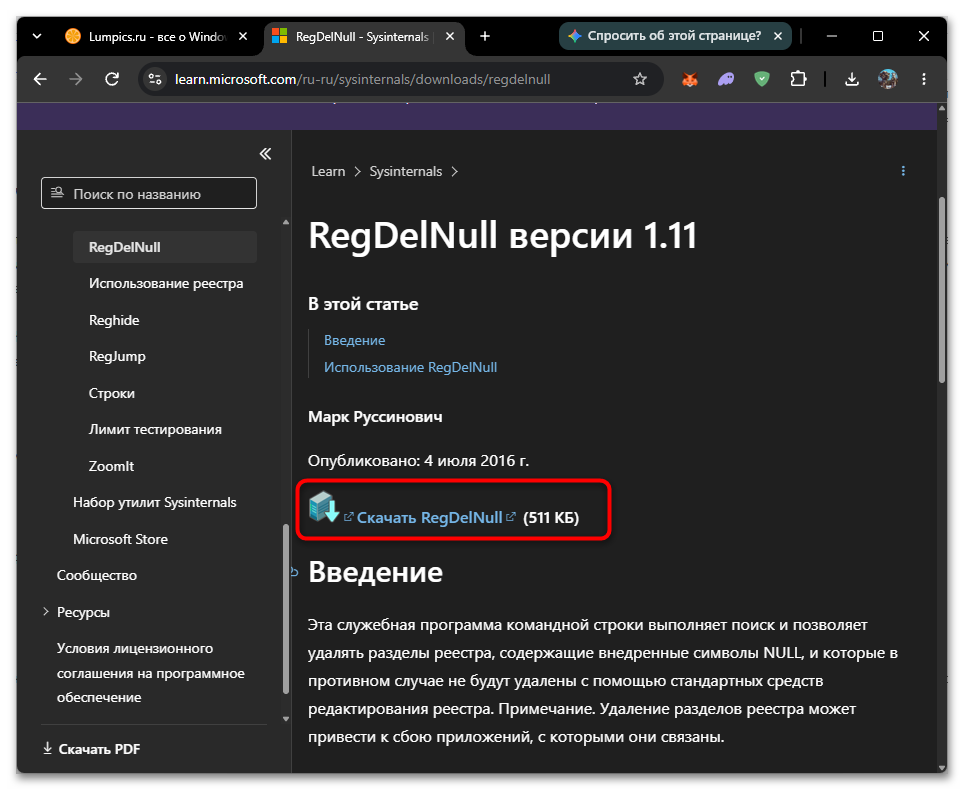Open 'Набор утилит Sysinternals' sidebar item
The width and height of the screenshot is (964, 790).
click(154, 503)
